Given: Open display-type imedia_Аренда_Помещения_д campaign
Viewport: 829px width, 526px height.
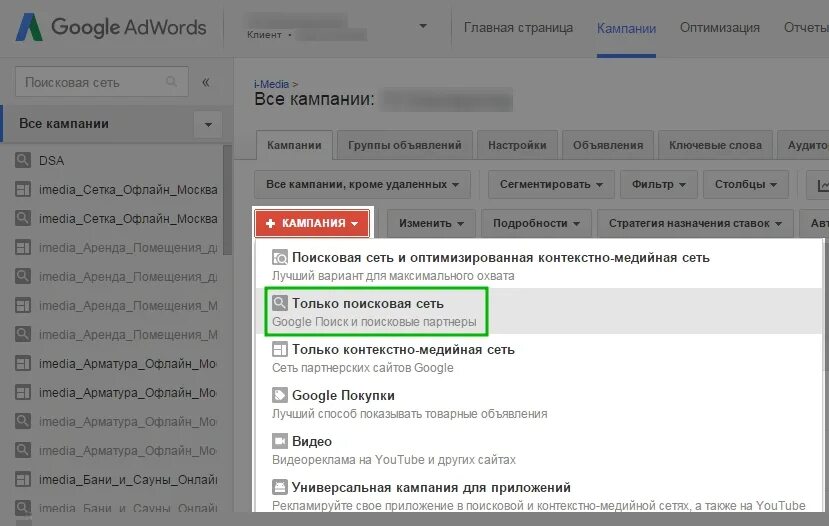Looking at the screenshot, I should point(128,248).
